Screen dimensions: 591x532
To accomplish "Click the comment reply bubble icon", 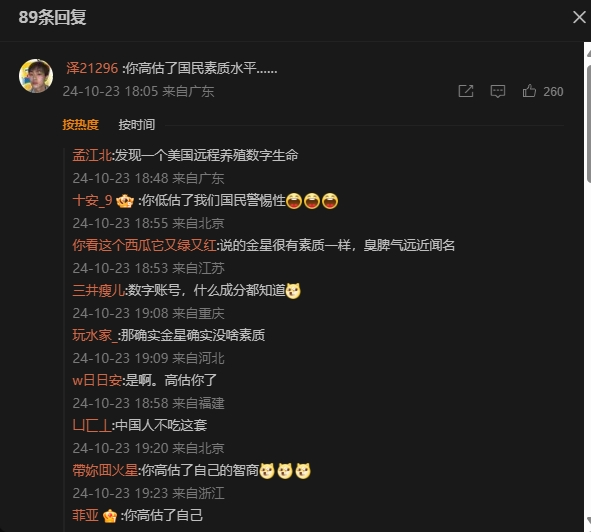I will click(498, 91).
